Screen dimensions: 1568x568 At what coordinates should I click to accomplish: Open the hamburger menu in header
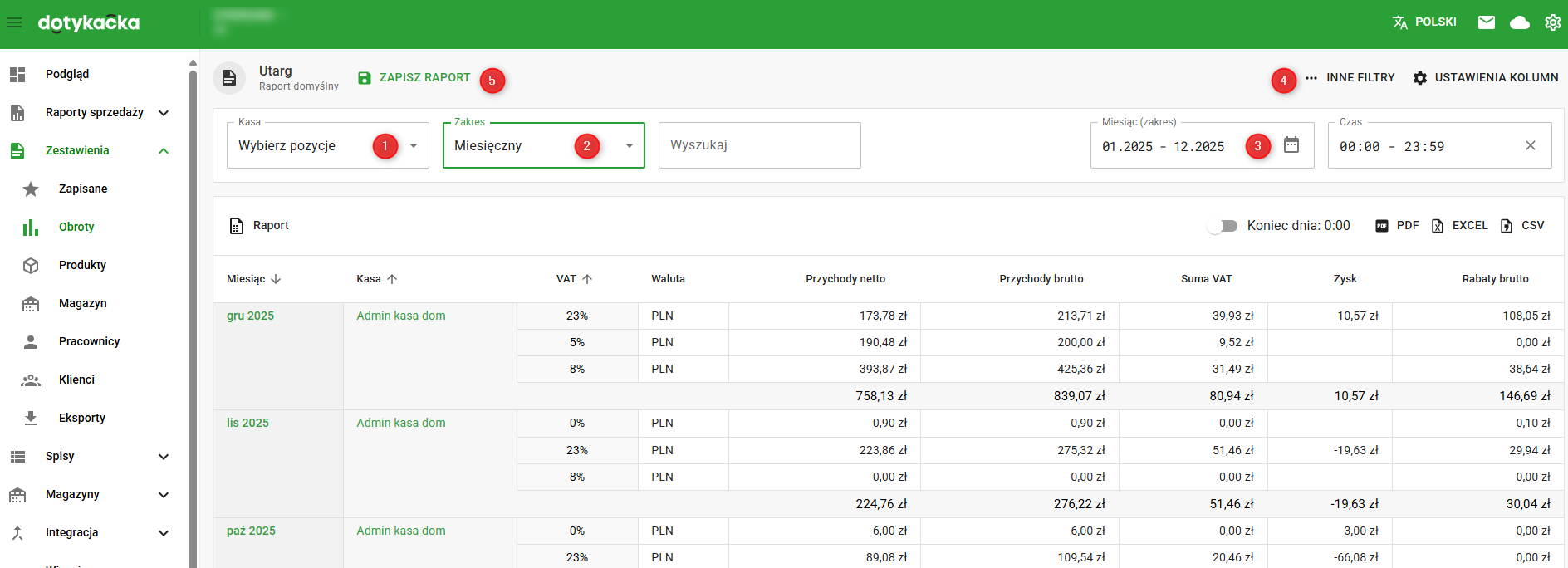[14, 22]
